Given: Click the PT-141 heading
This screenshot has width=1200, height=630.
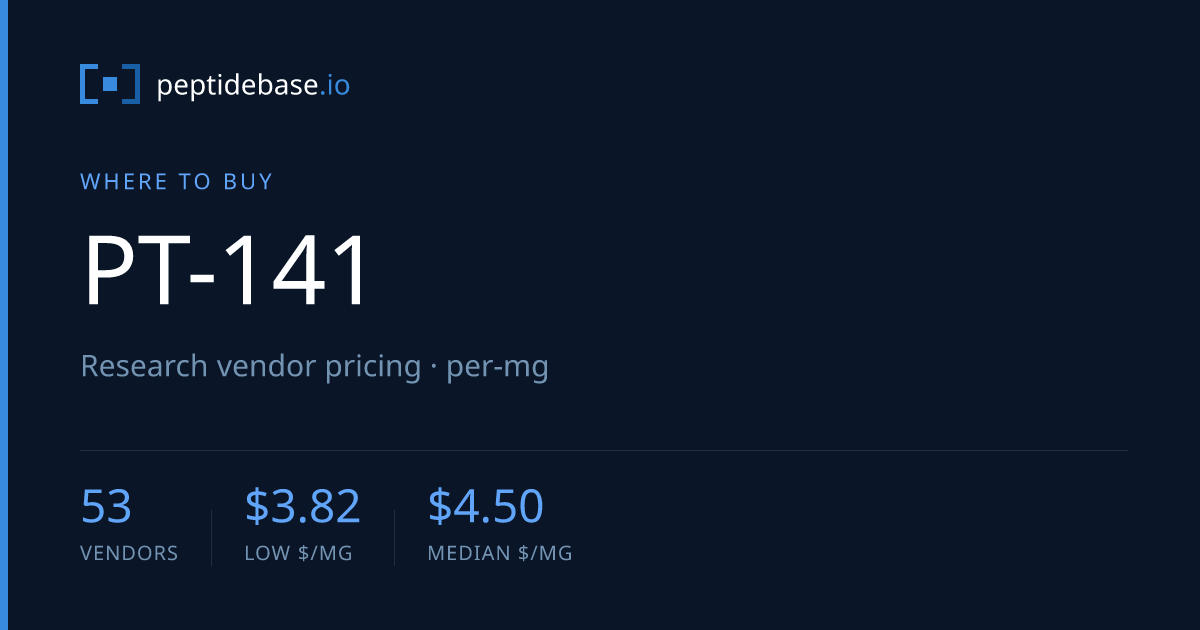Looking at the screenshot, I should pyautogui.click(x=226, y=270).
